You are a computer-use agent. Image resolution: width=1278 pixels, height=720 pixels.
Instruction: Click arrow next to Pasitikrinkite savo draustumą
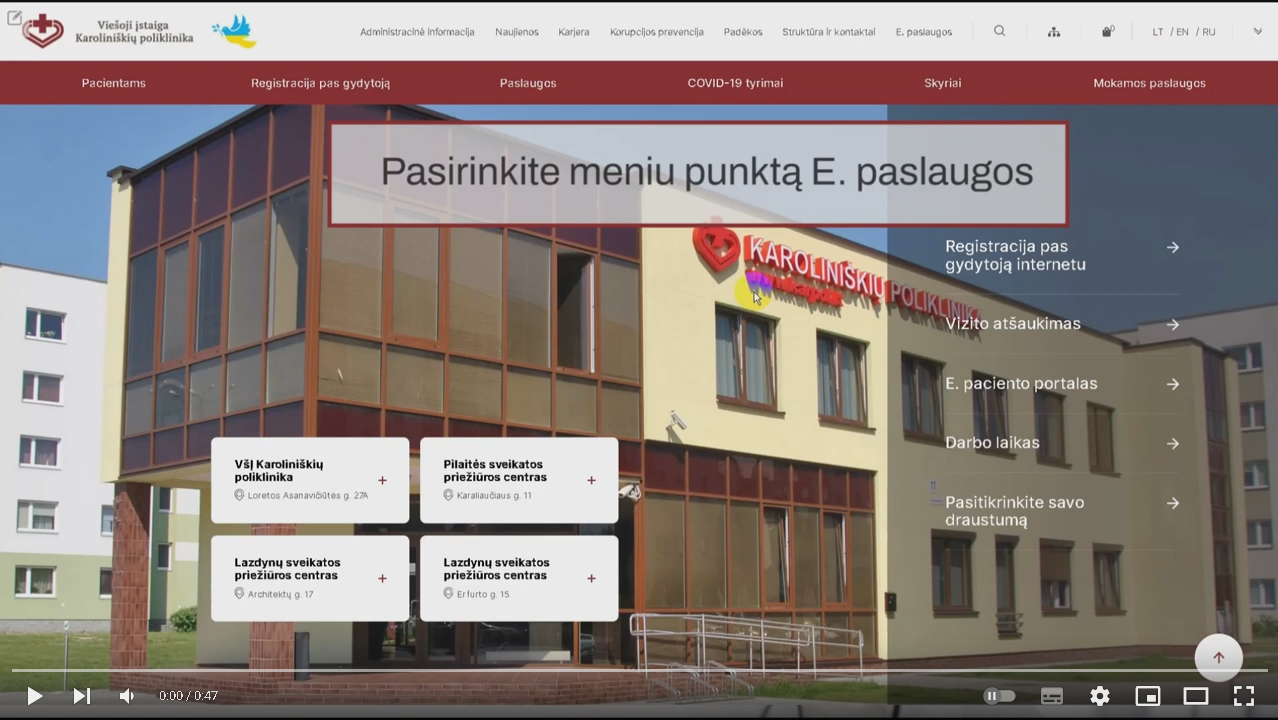(1173, 503)
